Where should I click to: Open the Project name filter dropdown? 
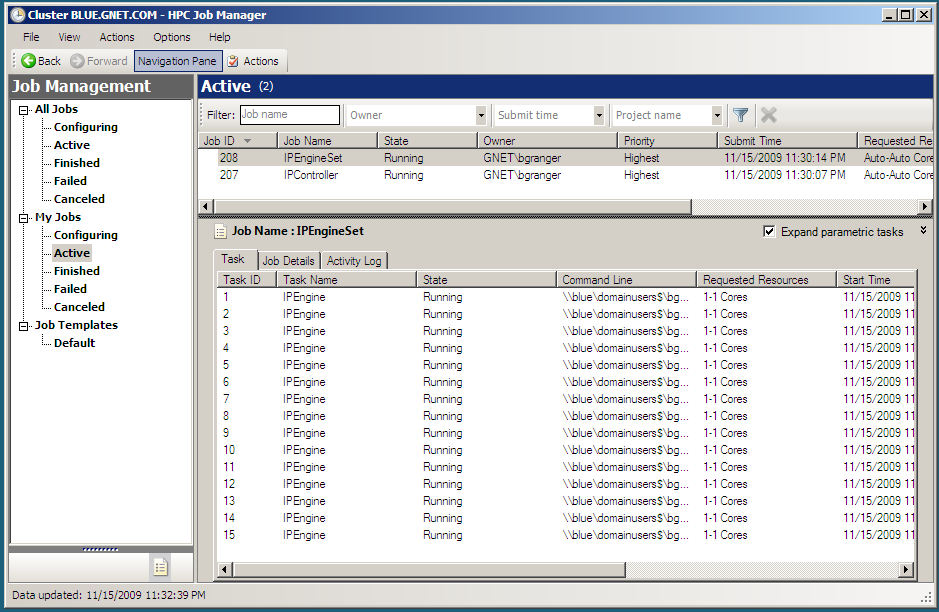[716, 116]
